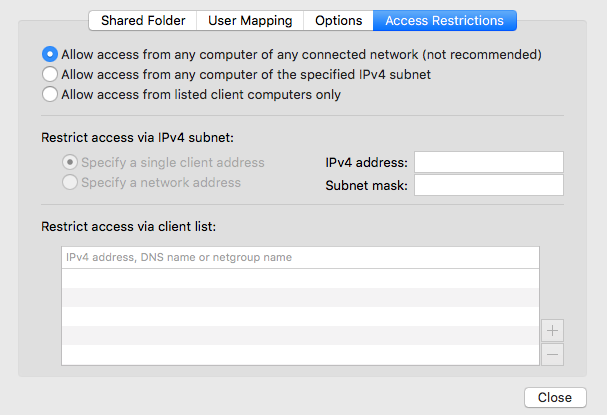Focus the IPv4 address field
Viewport: 607px width, 415px height.
[x=489, y=162]
